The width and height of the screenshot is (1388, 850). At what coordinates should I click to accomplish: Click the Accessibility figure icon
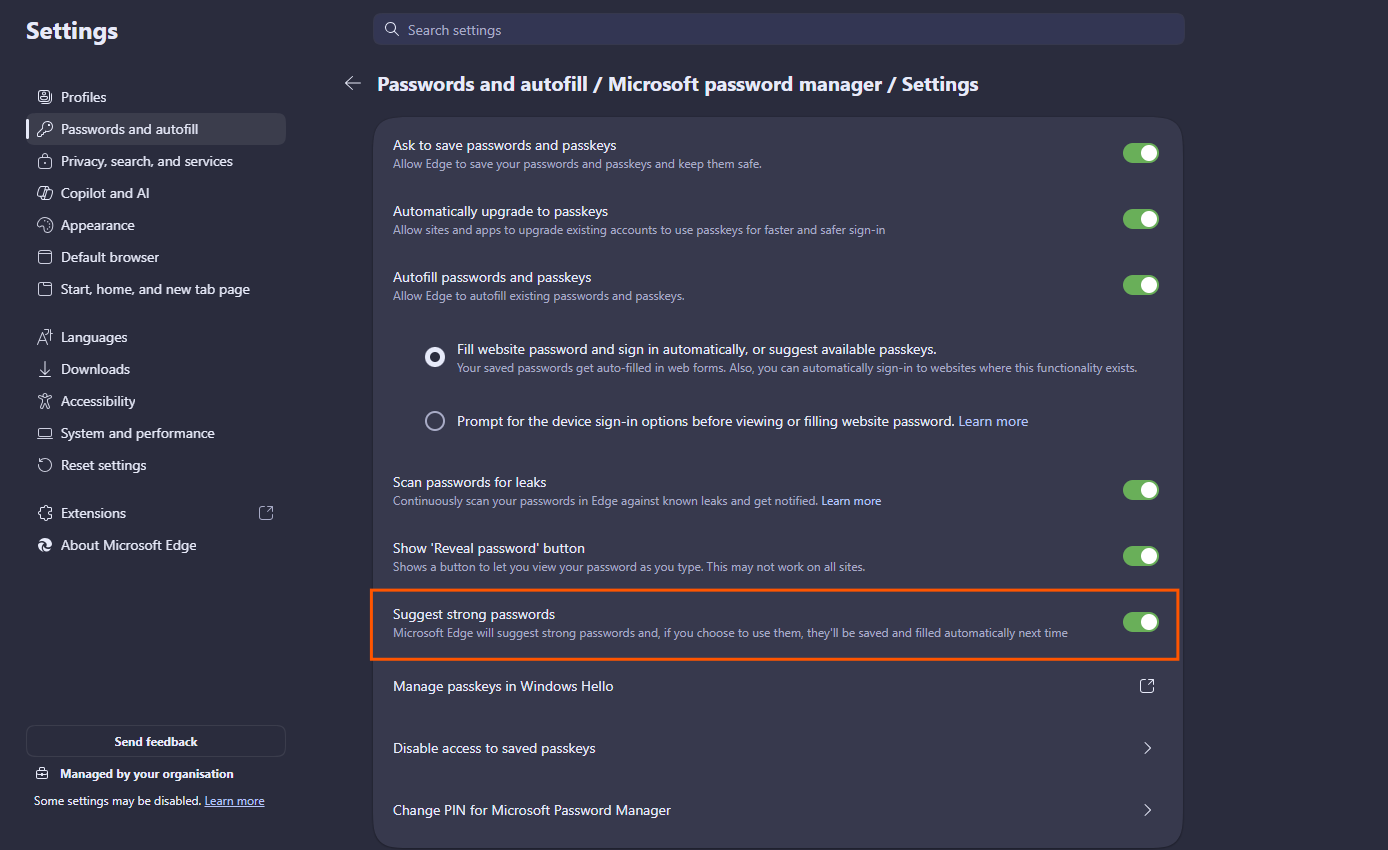tap(44, 401)
